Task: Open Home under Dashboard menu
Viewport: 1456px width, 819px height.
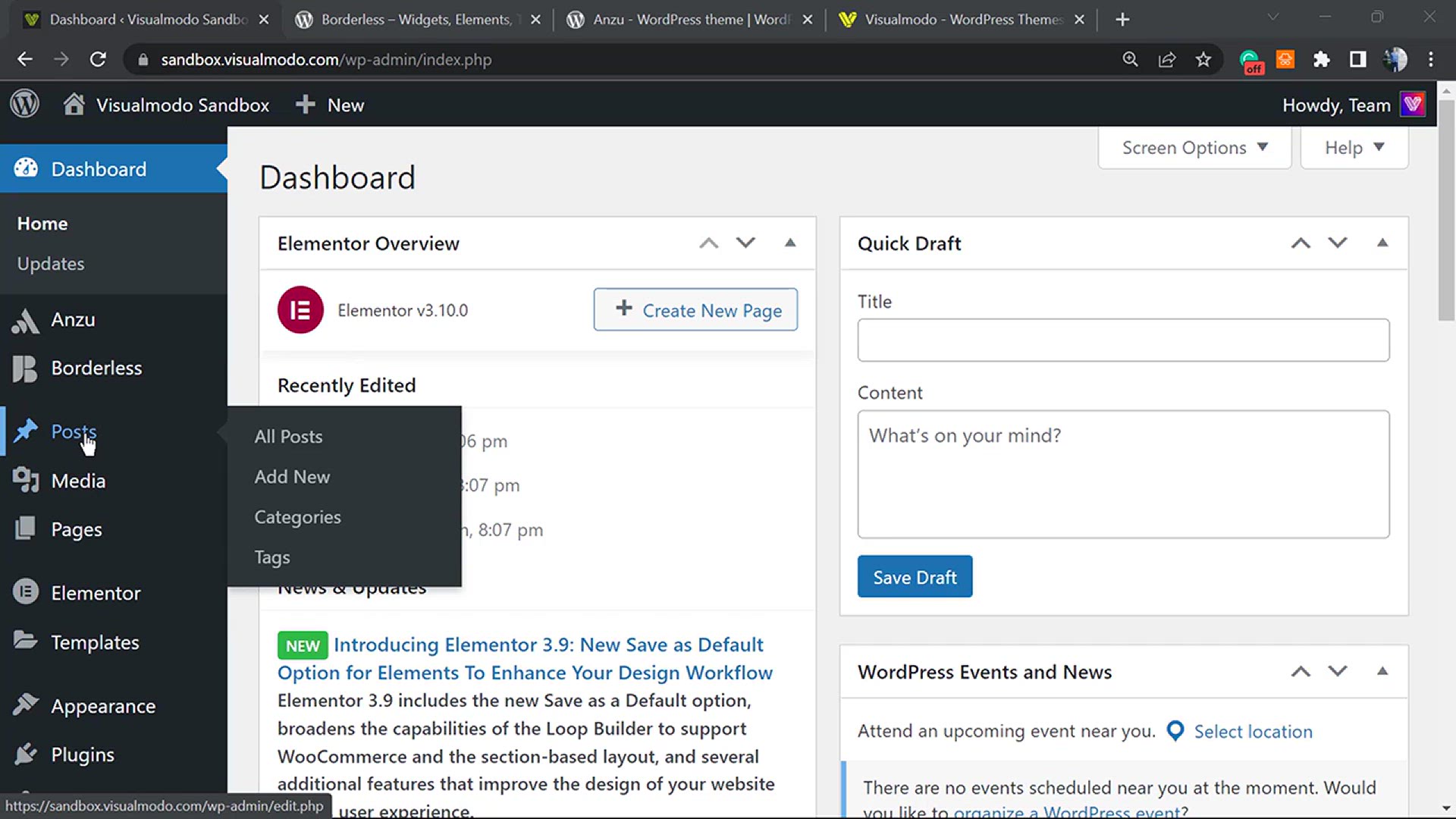Action: [42, 224]
